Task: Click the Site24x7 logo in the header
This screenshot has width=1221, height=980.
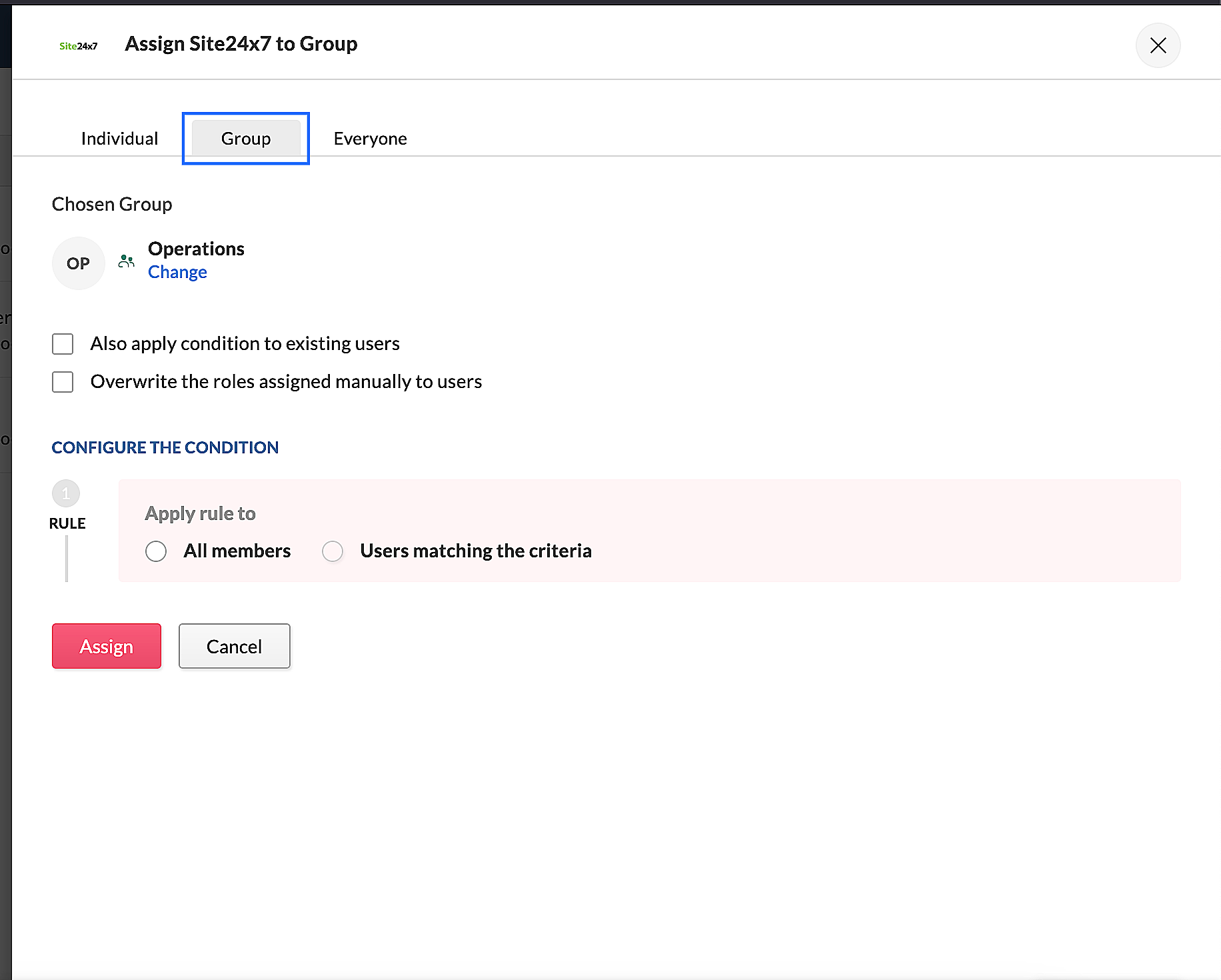Action: (x=78, y=46)
